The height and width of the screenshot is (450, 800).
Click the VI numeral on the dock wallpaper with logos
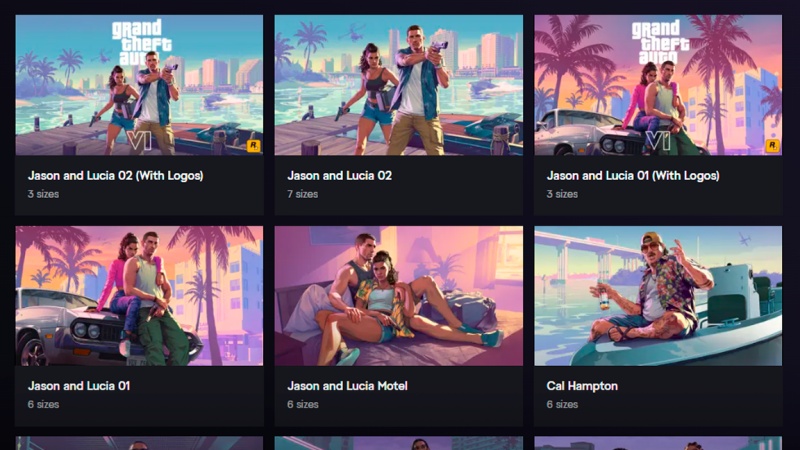(x=139, y=141)
